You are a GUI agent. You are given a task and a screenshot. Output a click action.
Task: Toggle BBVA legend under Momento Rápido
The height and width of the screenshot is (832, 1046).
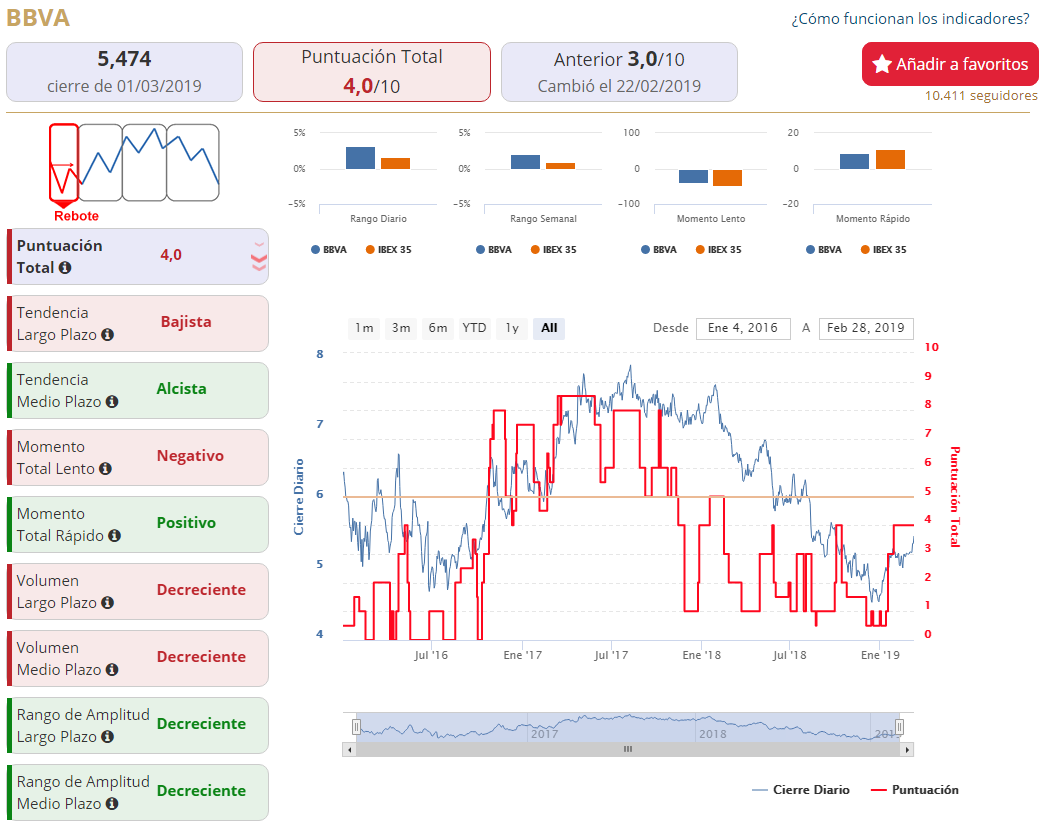coord(823,250)
